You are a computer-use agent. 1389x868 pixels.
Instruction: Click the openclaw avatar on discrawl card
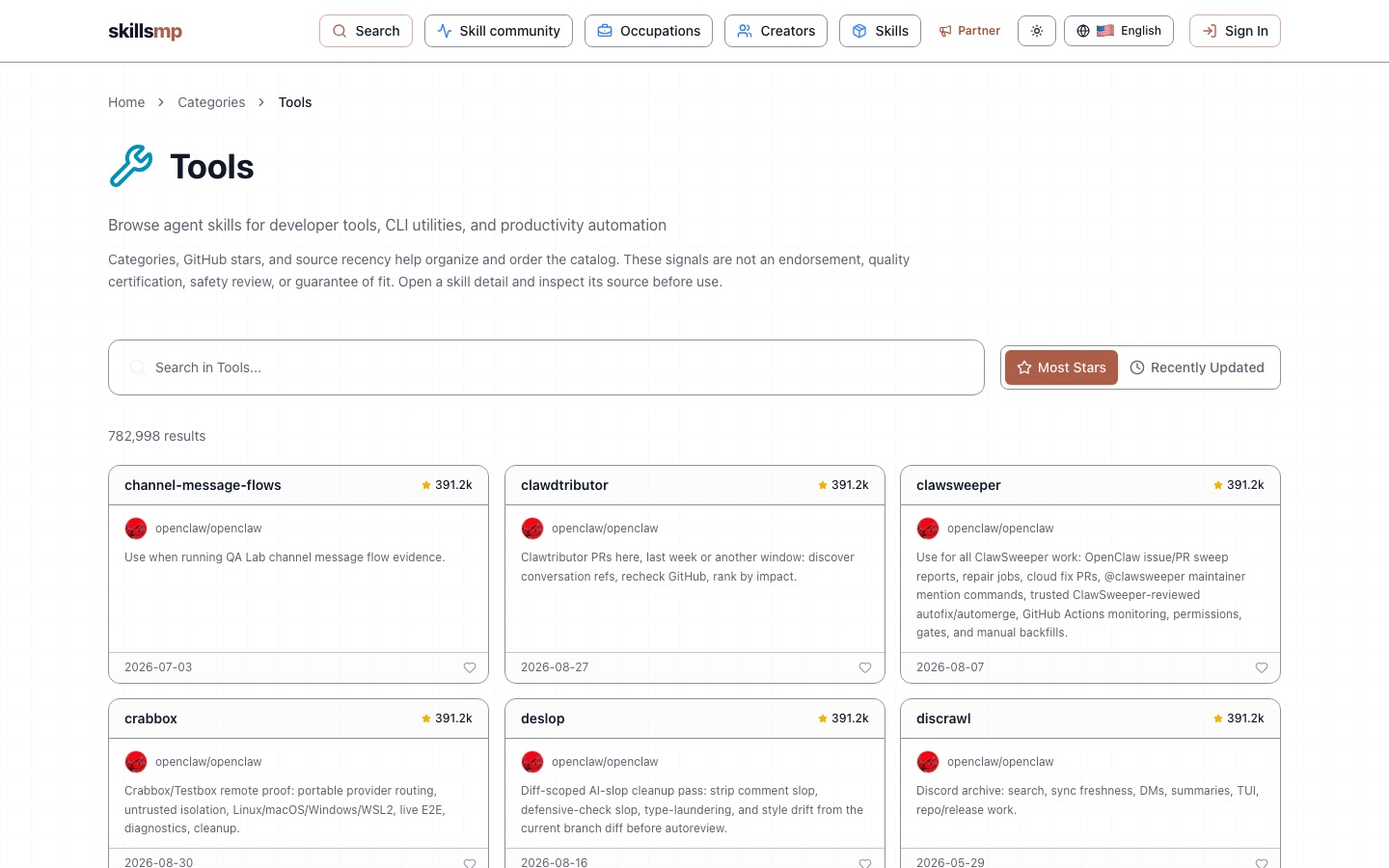(x=928, y=762)
